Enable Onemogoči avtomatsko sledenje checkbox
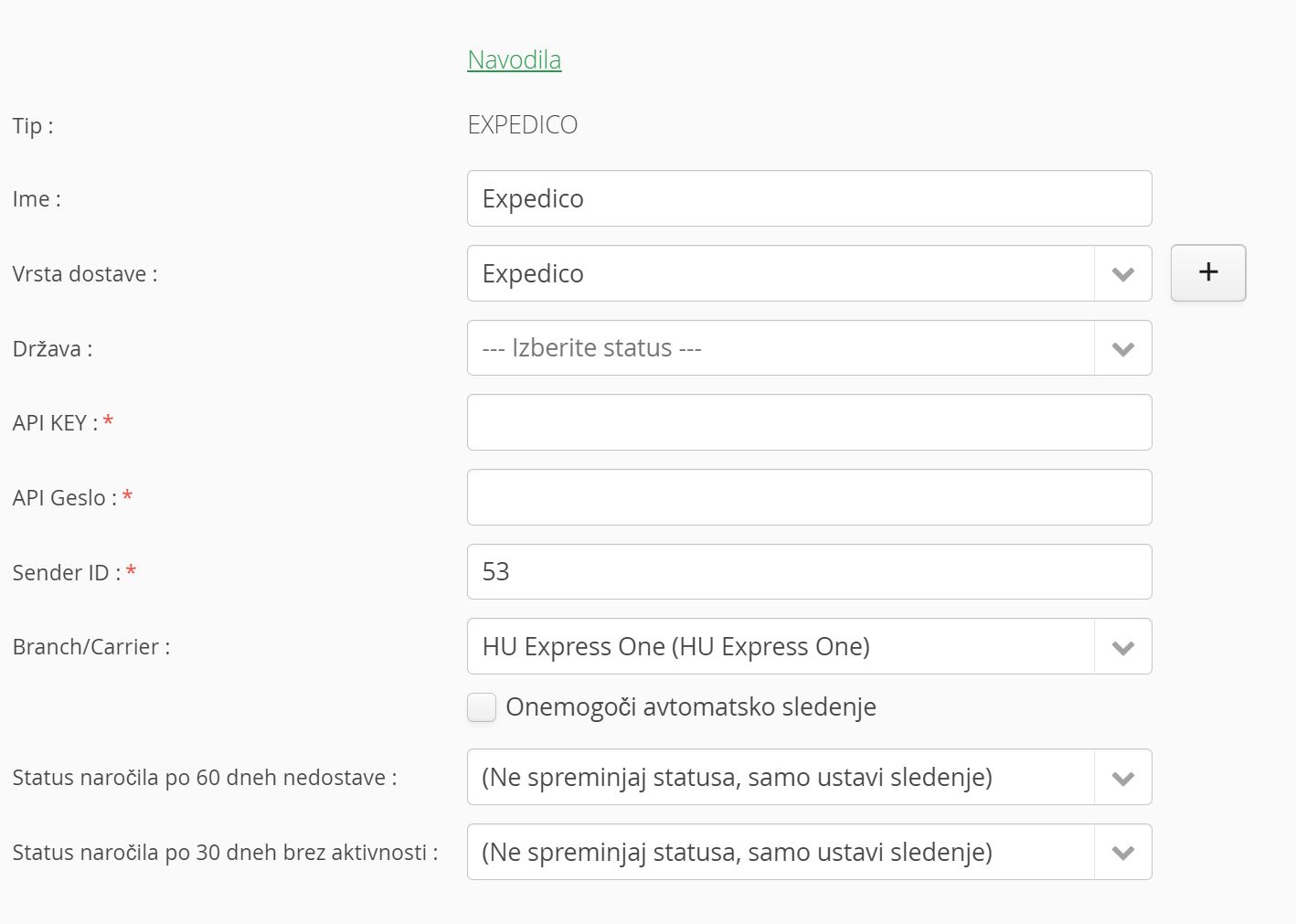 tap(482, 707)
